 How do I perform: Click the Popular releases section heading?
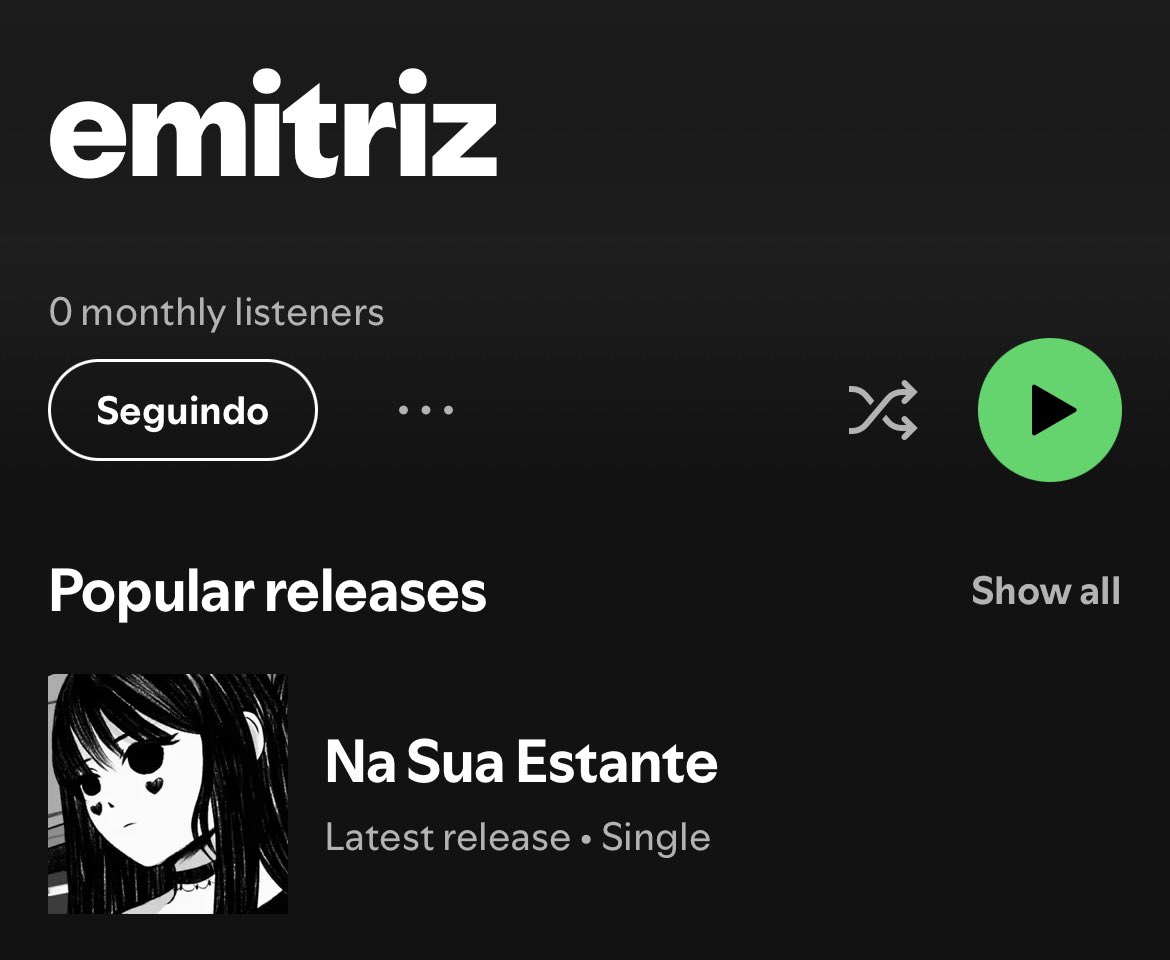(x=267, y=591)
